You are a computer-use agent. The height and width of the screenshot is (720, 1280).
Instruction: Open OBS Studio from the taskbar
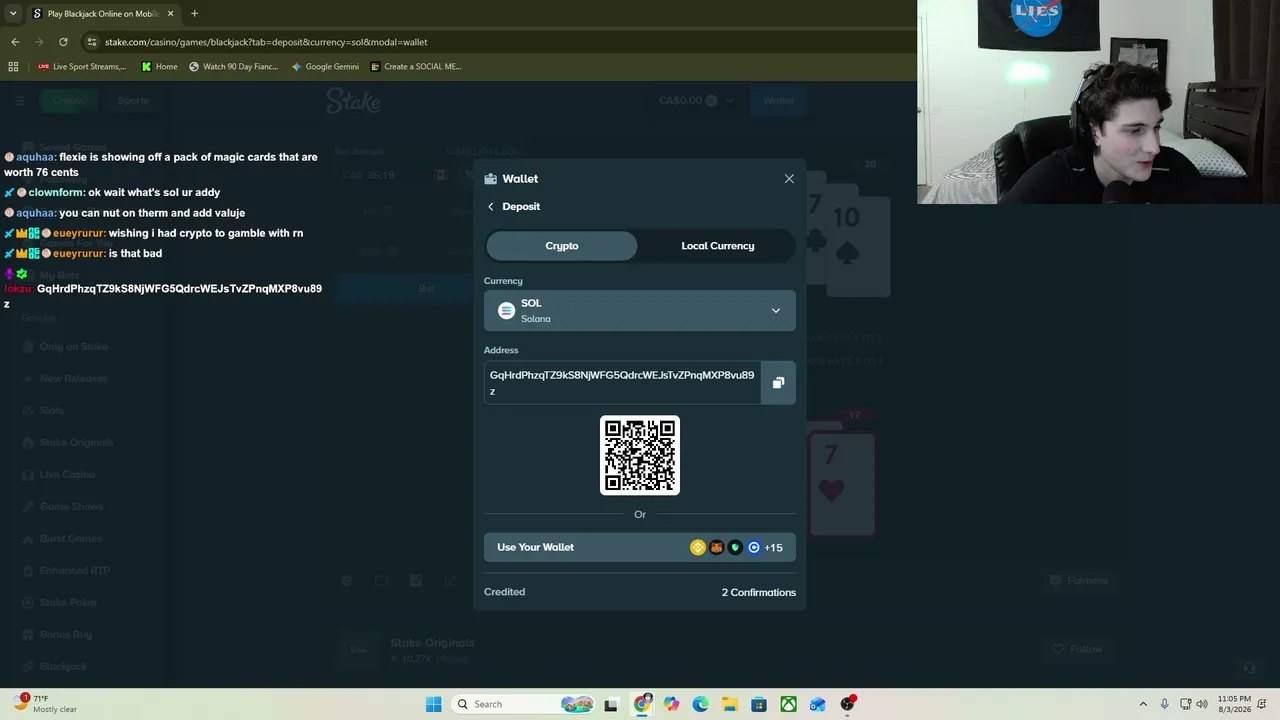pos(847,704)
